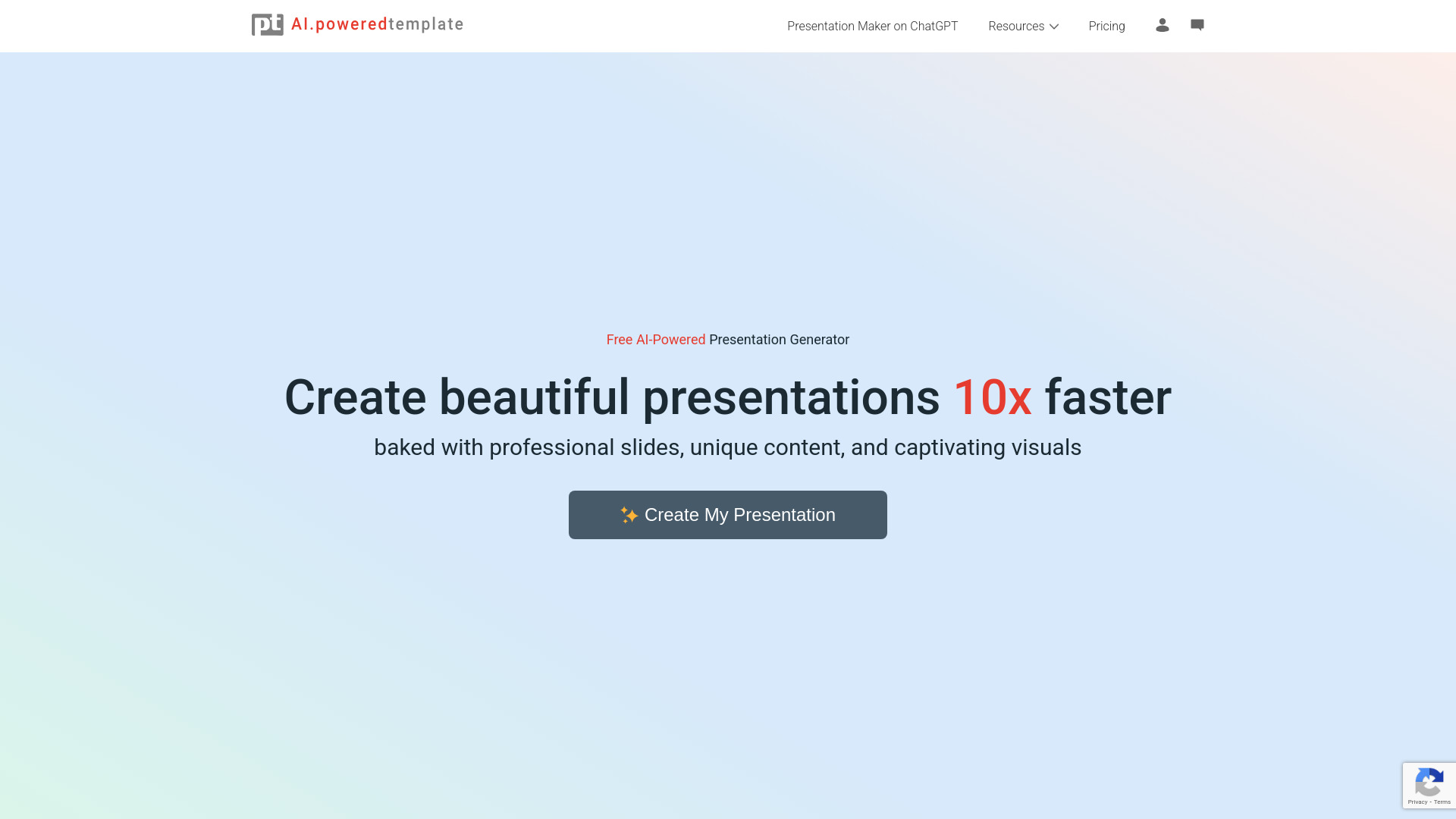
Task: Click the gradient background color area
Action: tap(728, 200)
